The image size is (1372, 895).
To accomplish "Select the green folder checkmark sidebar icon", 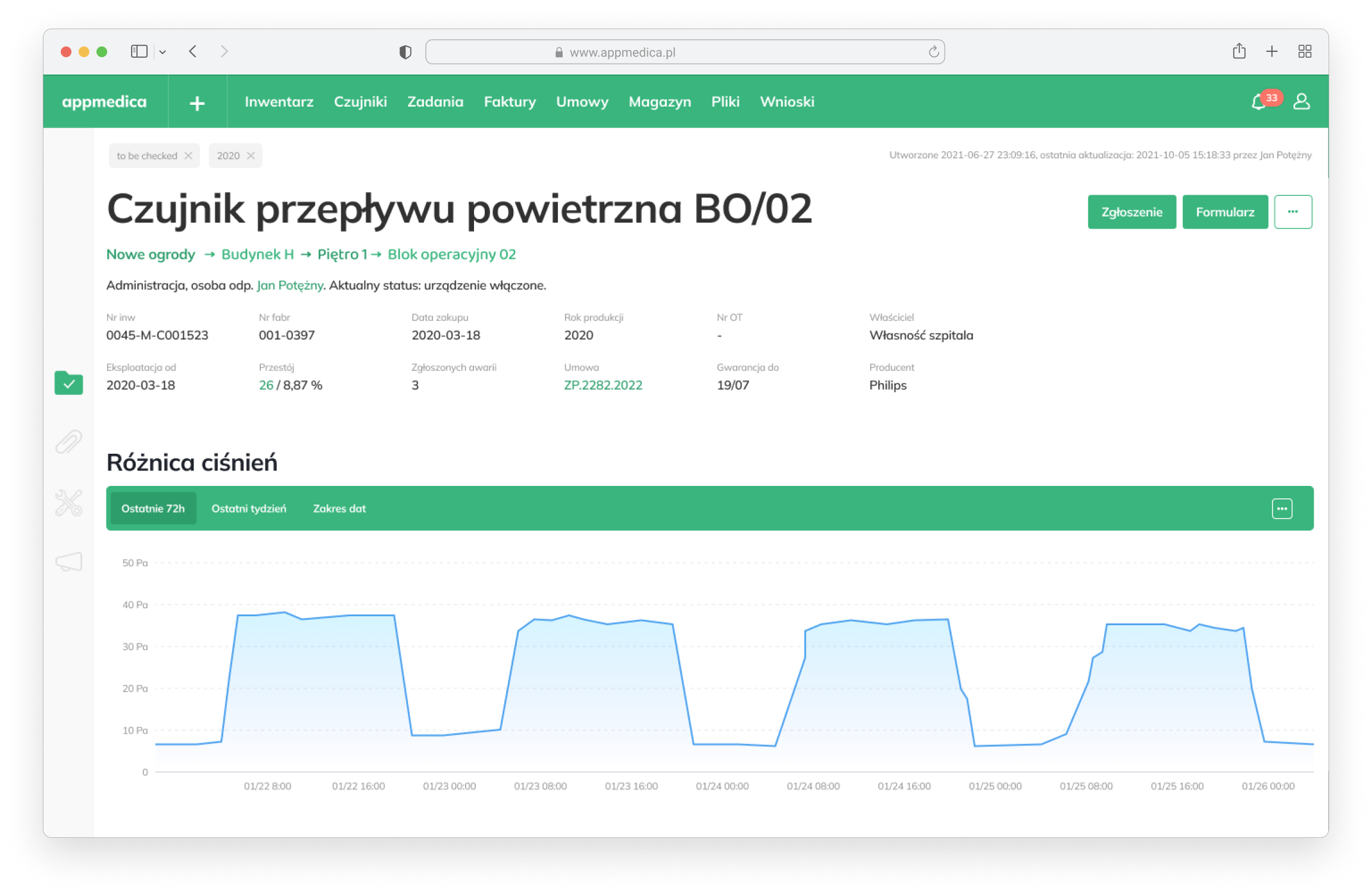I will pos(68,383).
